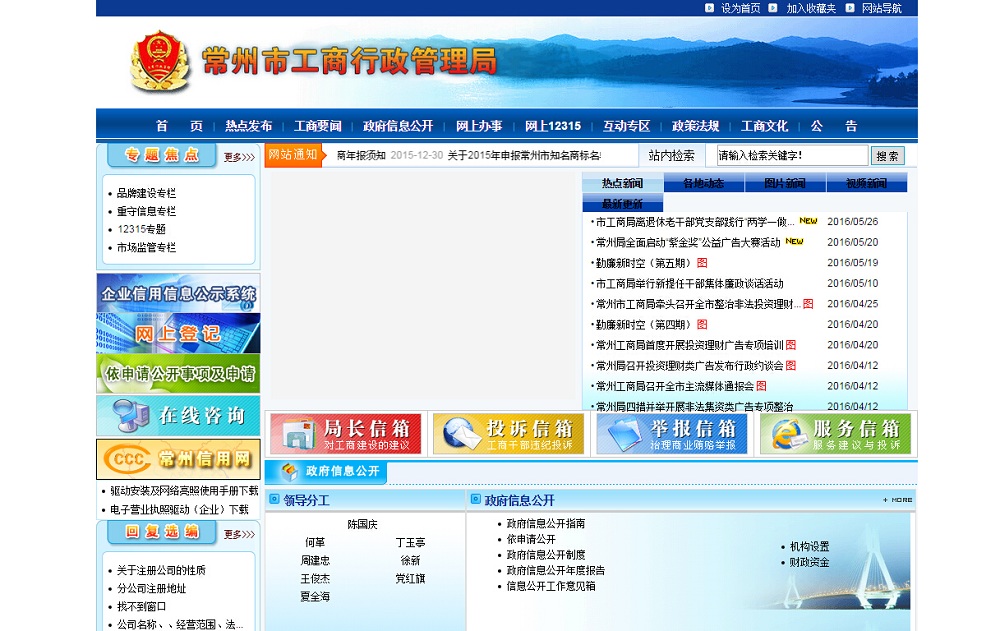Switch to the 图片新闻 tab

coord(785,183)
